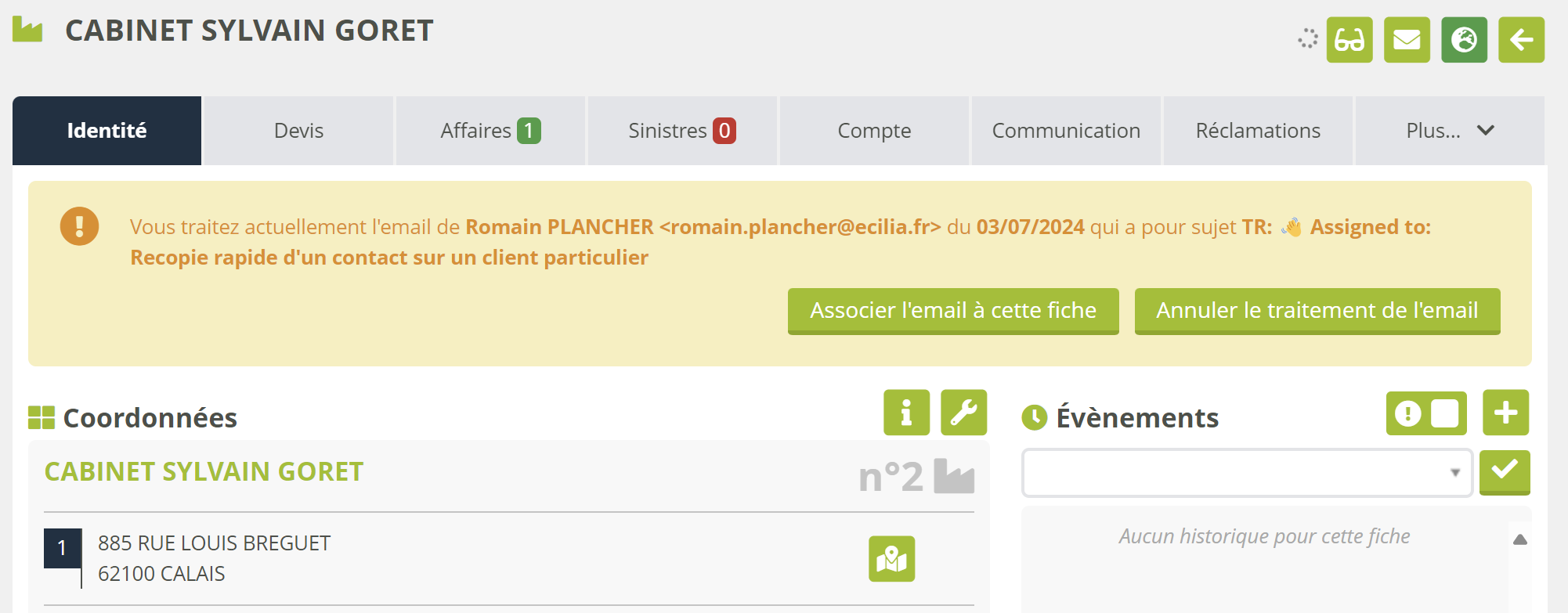The width and height of the screenshot is (1568, 613).
Task: Go to the Communication tab
Action: point(1066,131)
